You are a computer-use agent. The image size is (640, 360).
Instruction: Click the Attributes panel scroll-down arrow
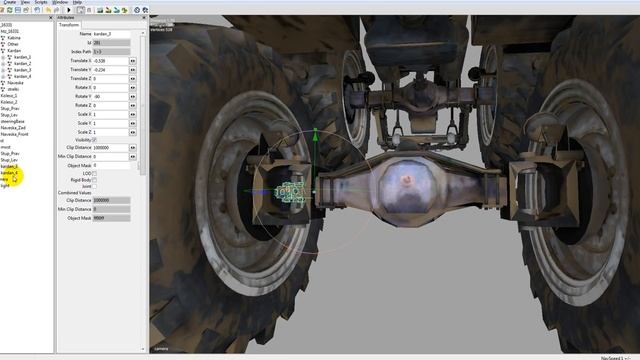(143, 349)
